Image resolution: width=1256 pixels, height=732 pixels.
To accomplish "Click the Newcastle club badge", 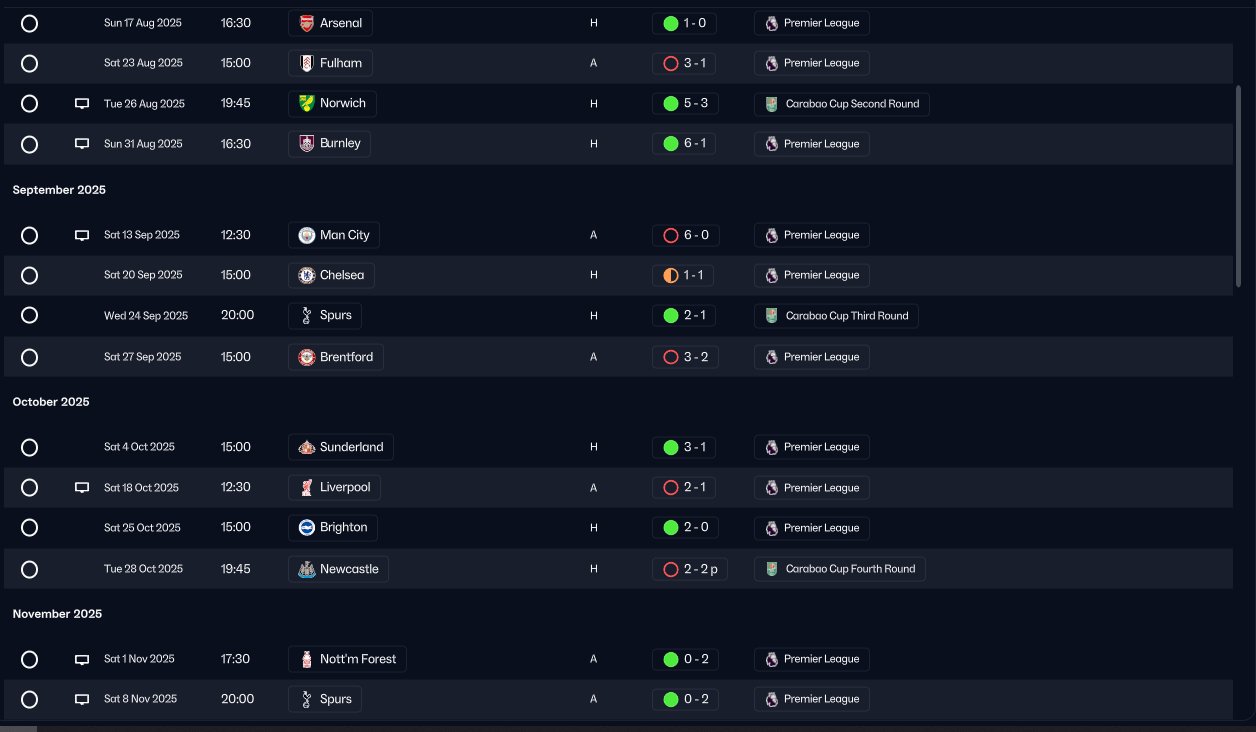I will [x=307, y=569].
